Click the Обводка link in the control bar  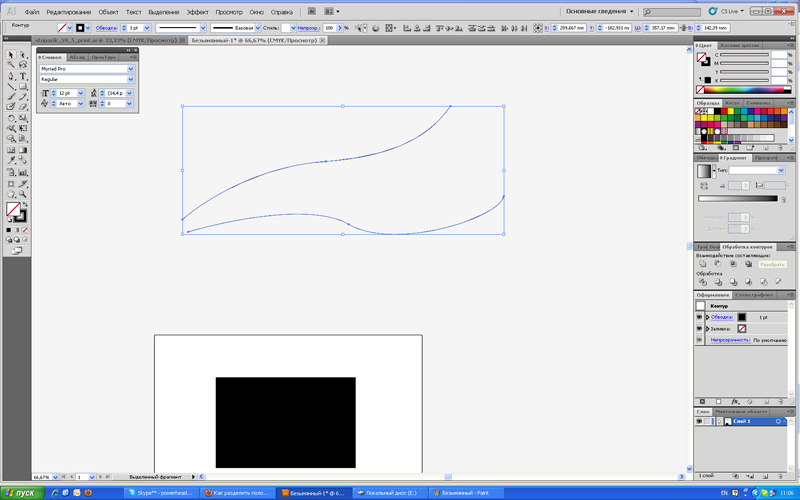pyautogui.click(x=106, y=28)
